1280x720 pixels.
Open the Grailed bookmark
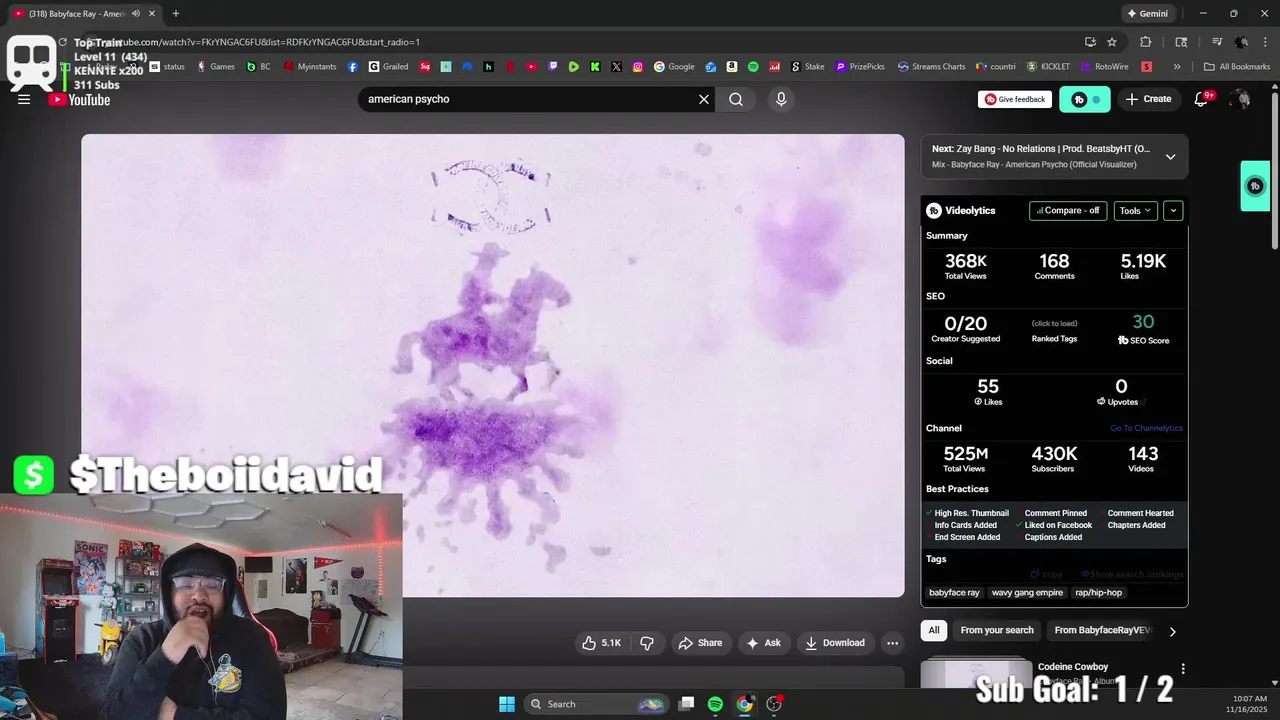tap(388, 67)
